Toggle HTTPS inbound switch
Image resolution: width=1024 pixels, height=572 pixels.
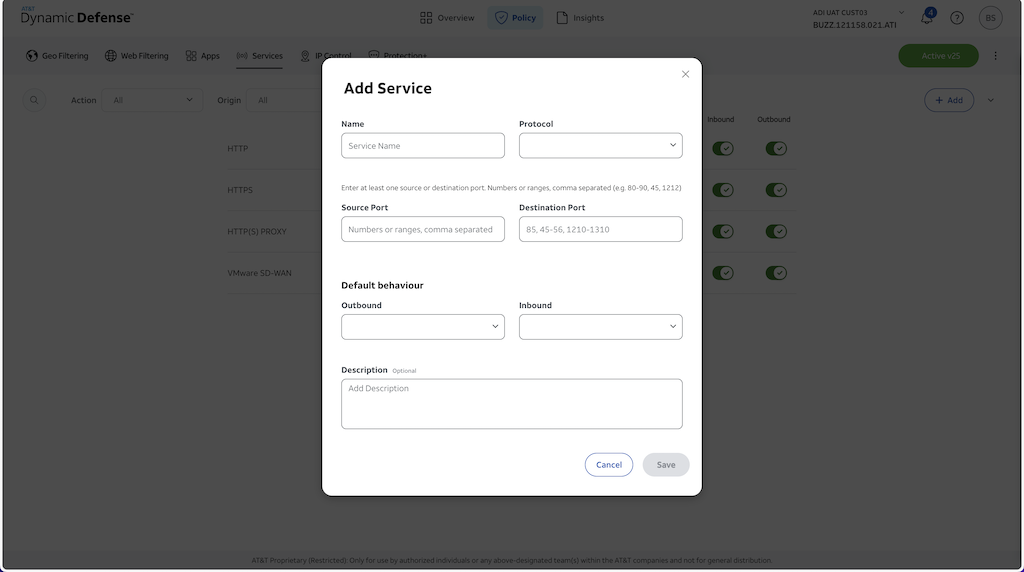point(723,190)
